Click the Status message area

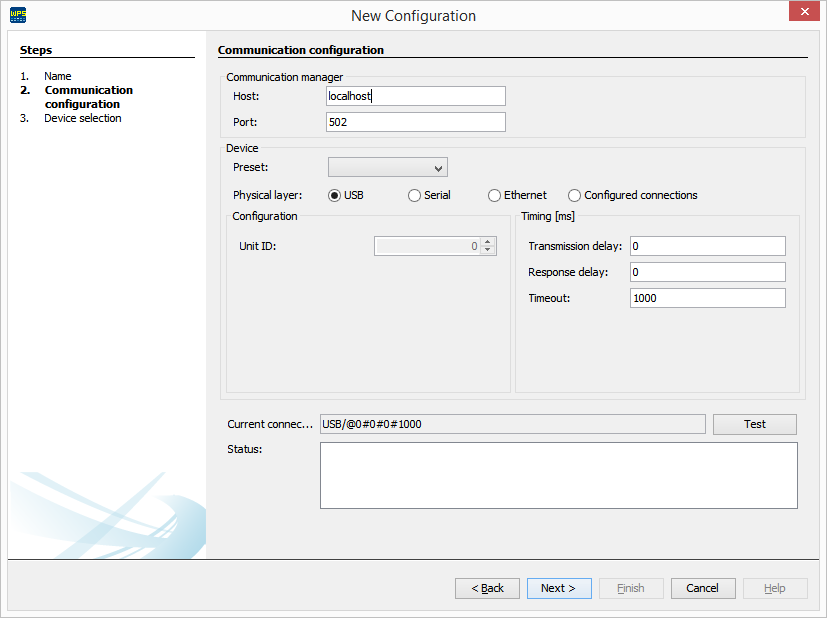[x=558, y=475]
